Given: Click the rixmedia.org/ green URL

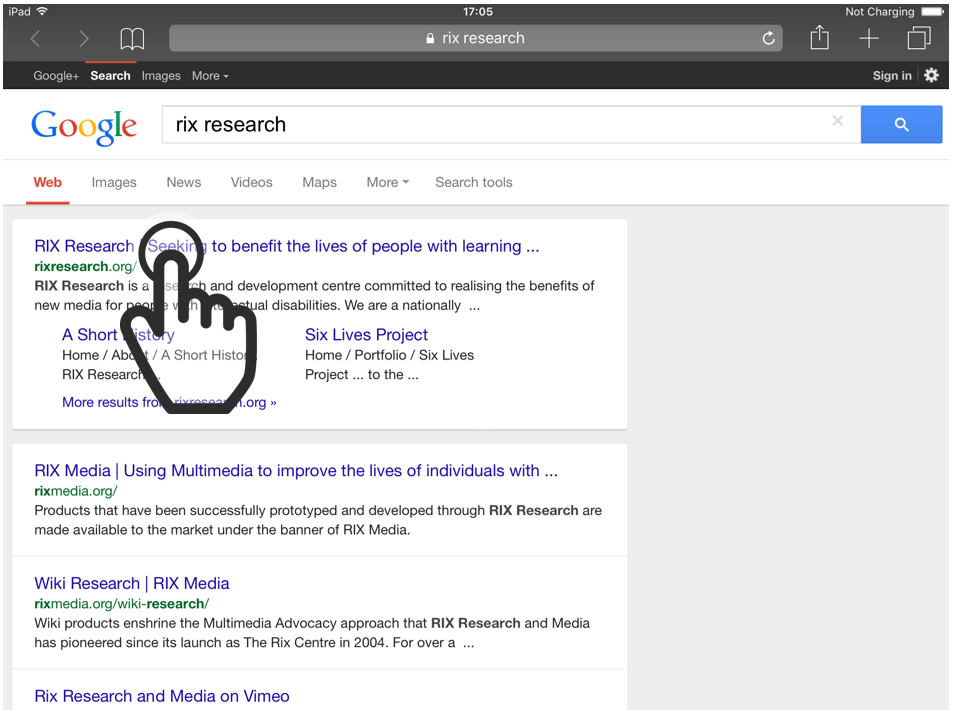Looking at the screenshot, I should [x=76, y=491].
